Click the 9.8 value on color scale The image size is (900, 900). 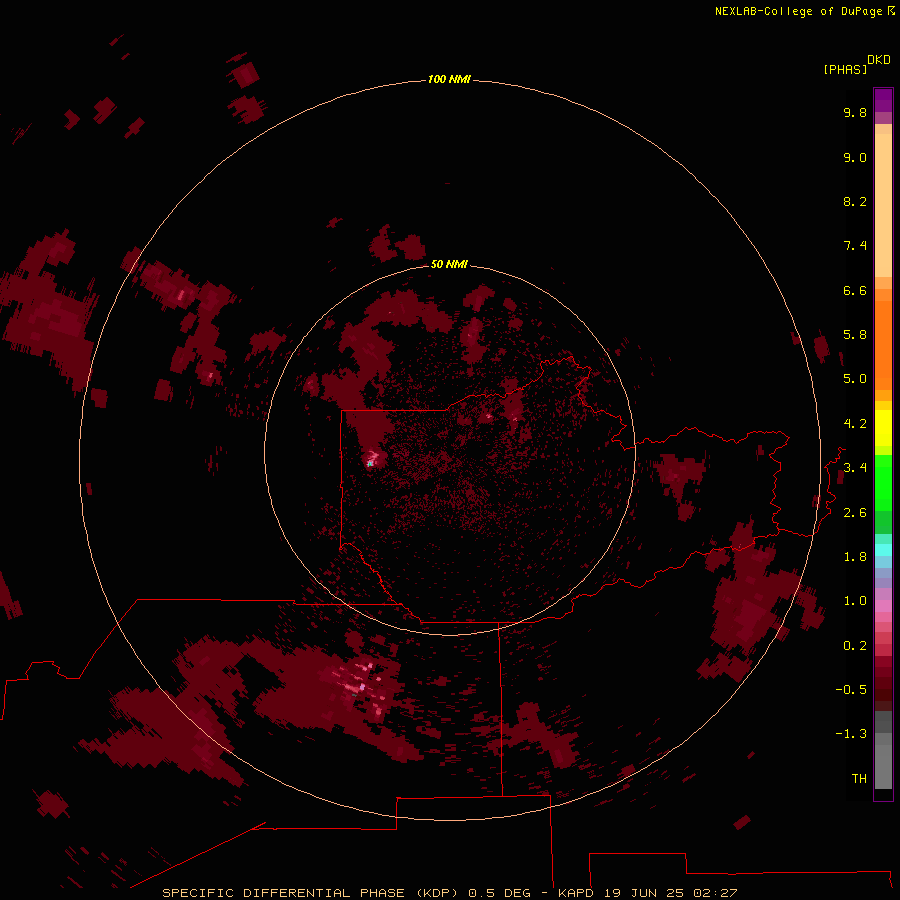[x=855, y=112]
